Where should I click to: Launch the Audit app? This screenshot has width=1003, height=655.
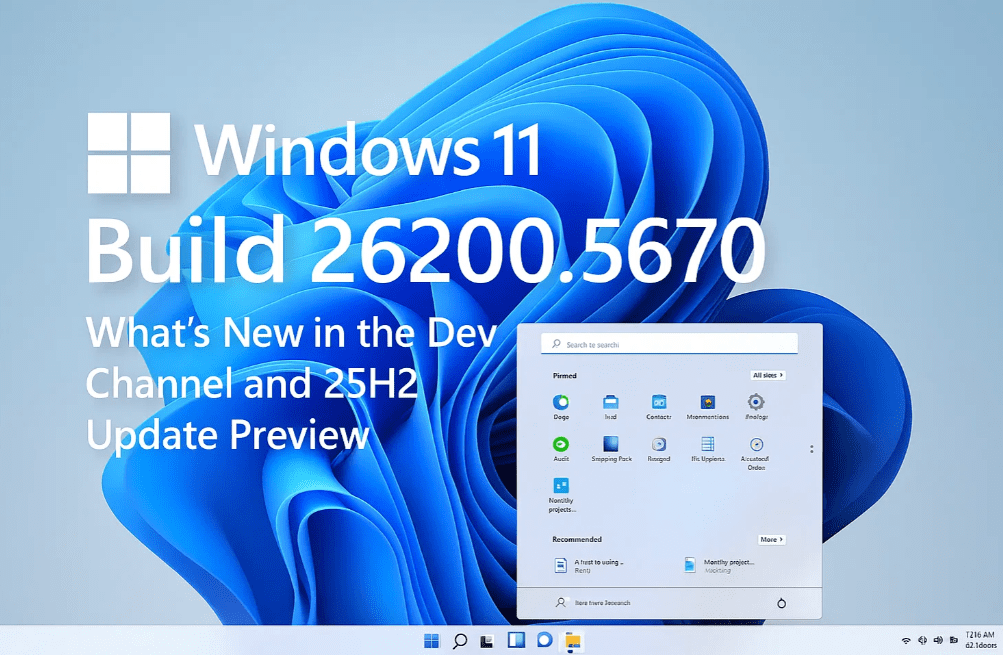[561, 444]
